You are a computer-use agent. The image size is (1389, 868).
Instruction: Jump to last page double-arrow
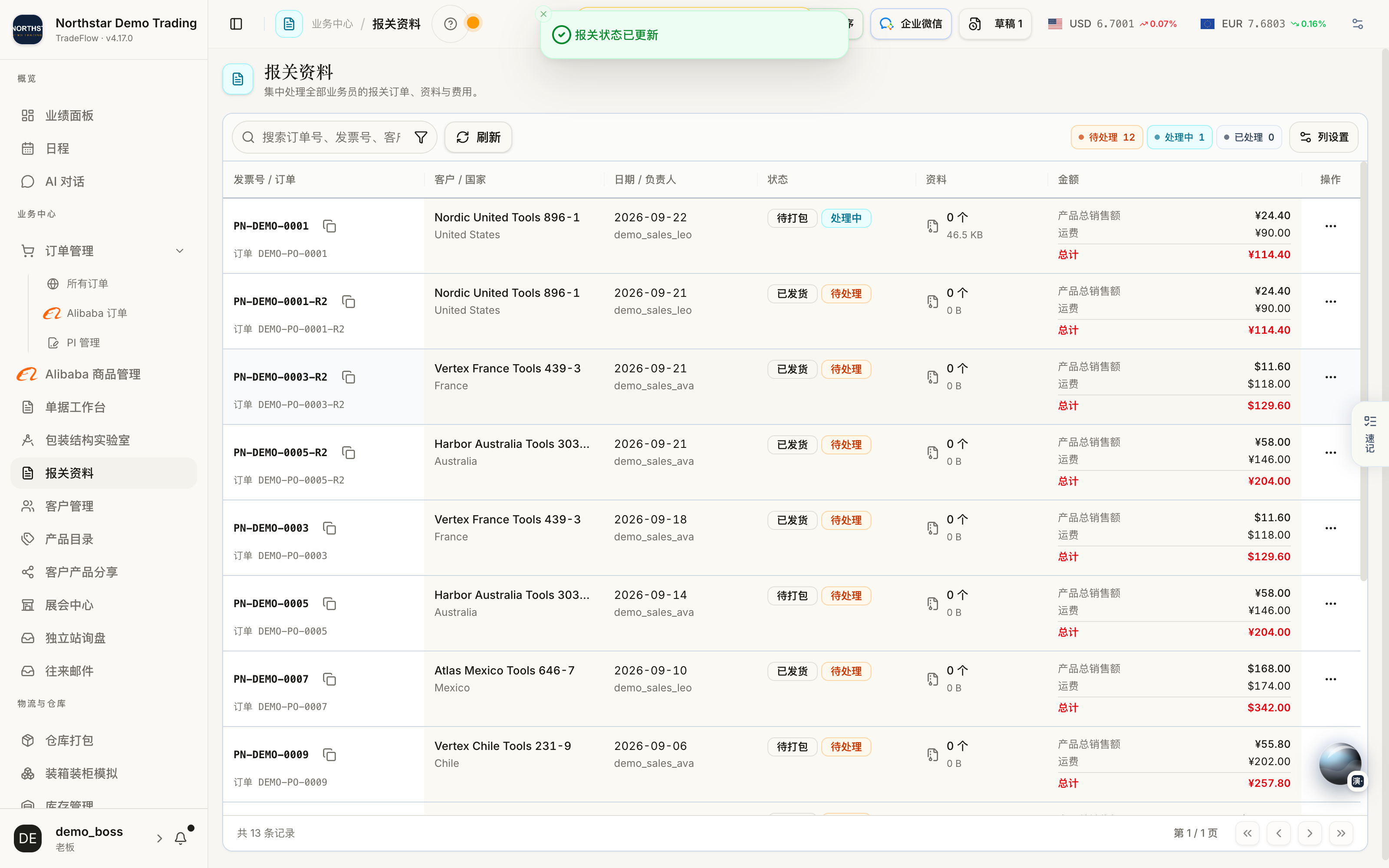pyautogui.click(x=1341, y=833)
